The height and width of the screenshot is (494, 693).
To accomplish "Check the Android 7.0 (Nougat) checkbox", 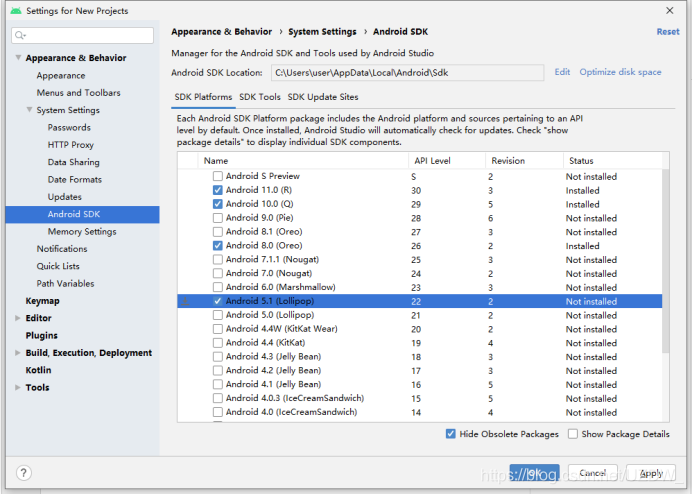I will pyautogui.click(x=217, y=274).
